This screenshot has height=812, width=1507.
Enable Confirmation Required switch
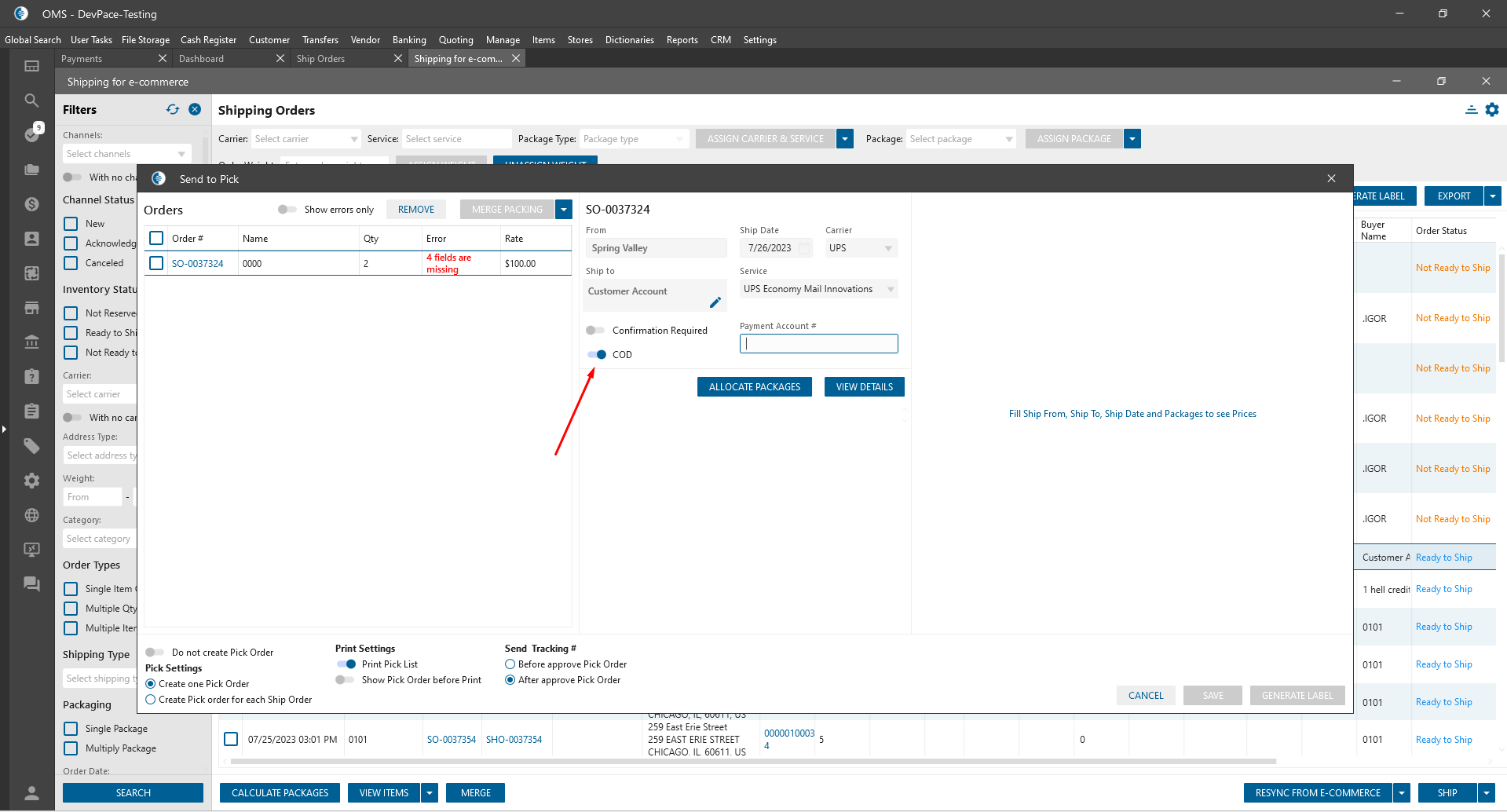(x=595, y=330)
